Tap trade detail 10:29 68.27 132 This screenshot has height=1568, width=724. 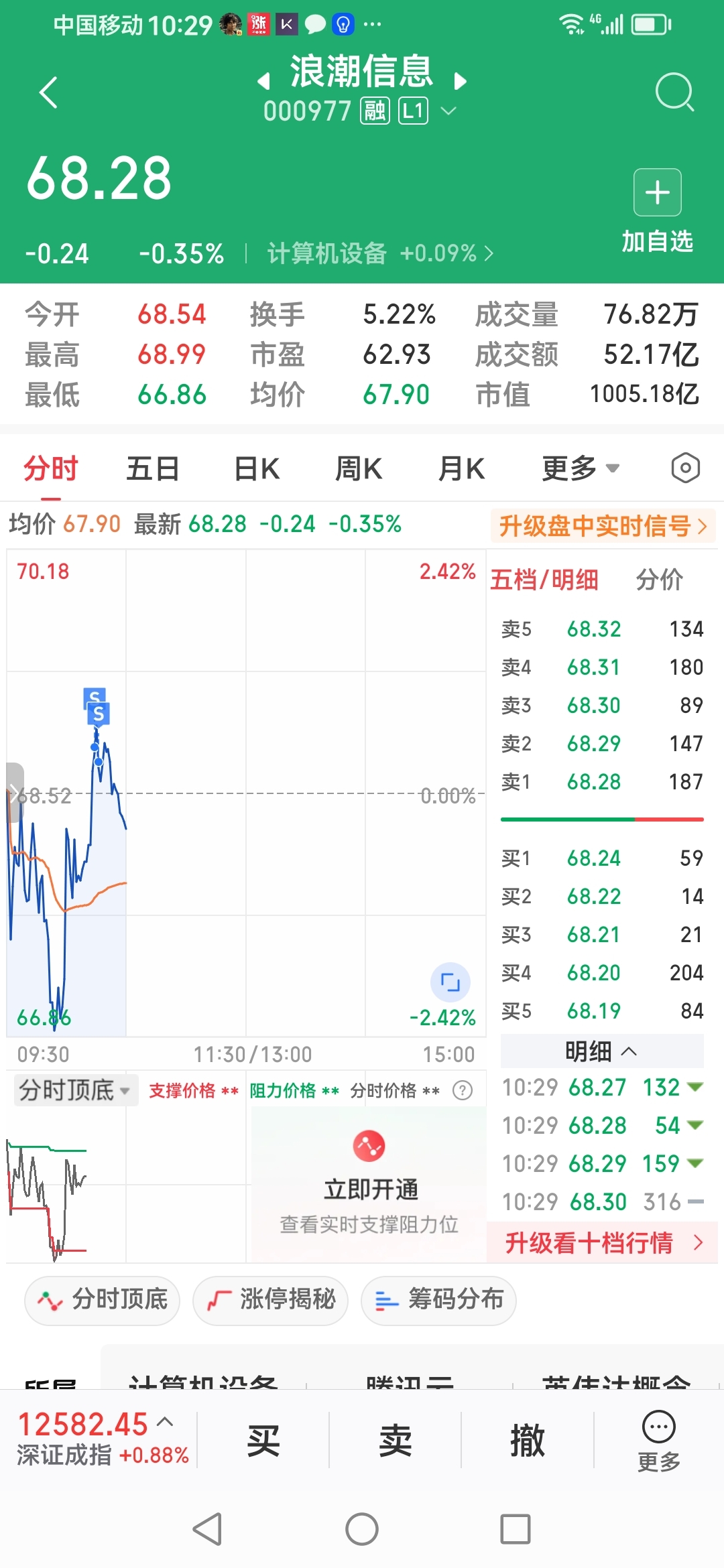click(x=602, y=1087)
